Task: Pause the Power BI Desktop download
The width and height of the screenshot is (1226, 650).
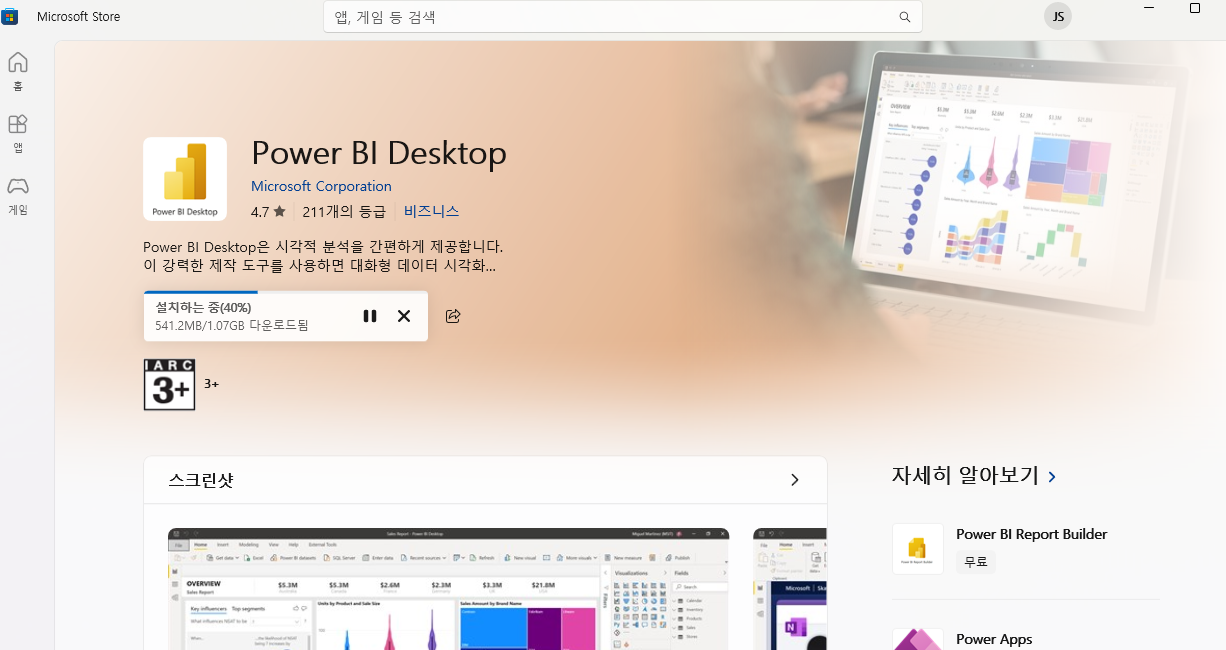Action: pos(370,316)
